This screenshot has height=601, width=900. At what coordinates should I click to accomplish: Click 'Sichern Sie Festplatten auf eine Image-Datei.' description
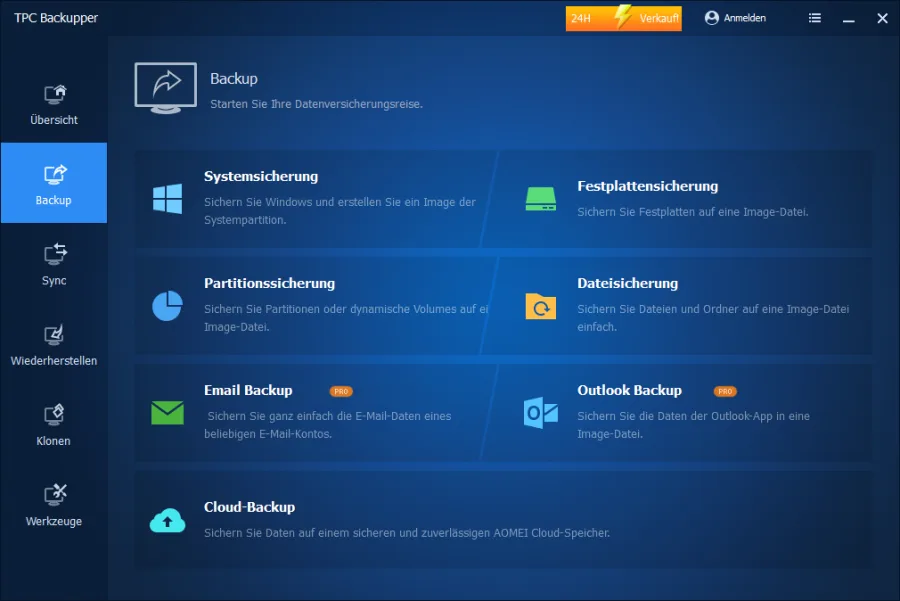pos(693,212)
